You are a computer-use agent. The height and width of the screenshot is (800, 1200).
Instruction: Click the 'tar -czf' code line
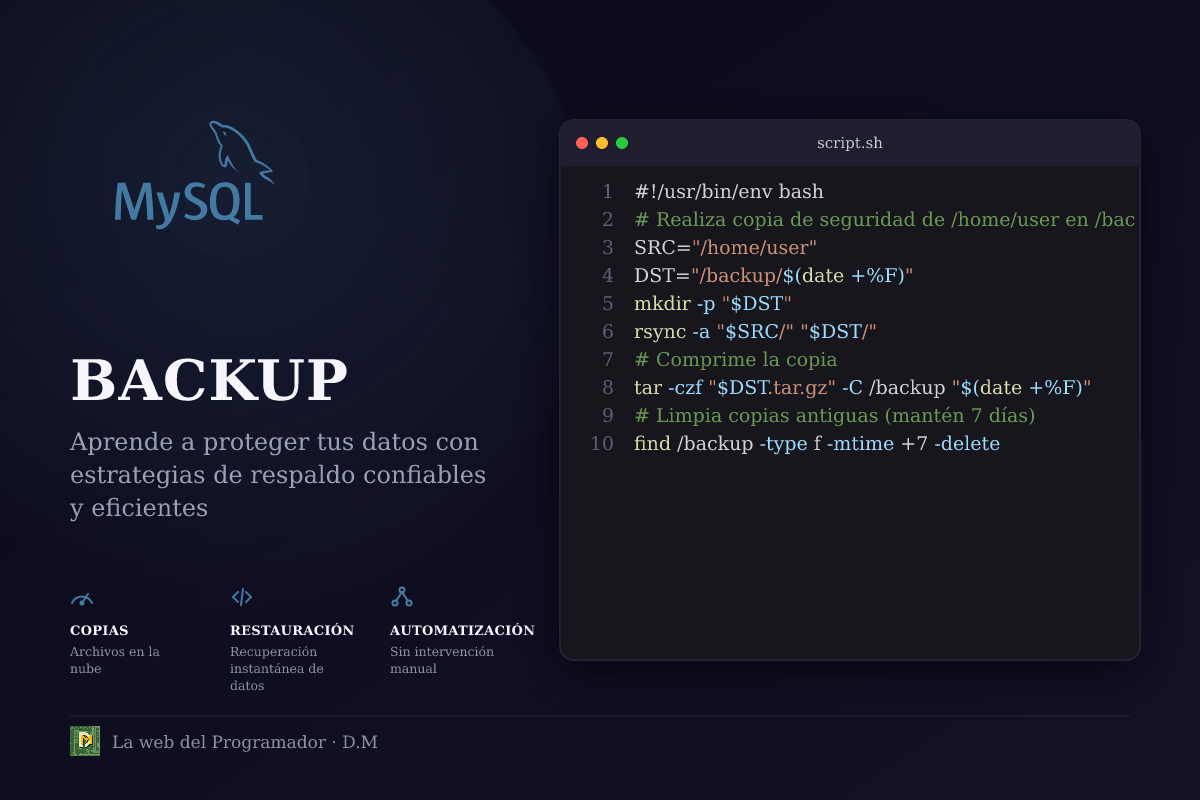(862, 388)
